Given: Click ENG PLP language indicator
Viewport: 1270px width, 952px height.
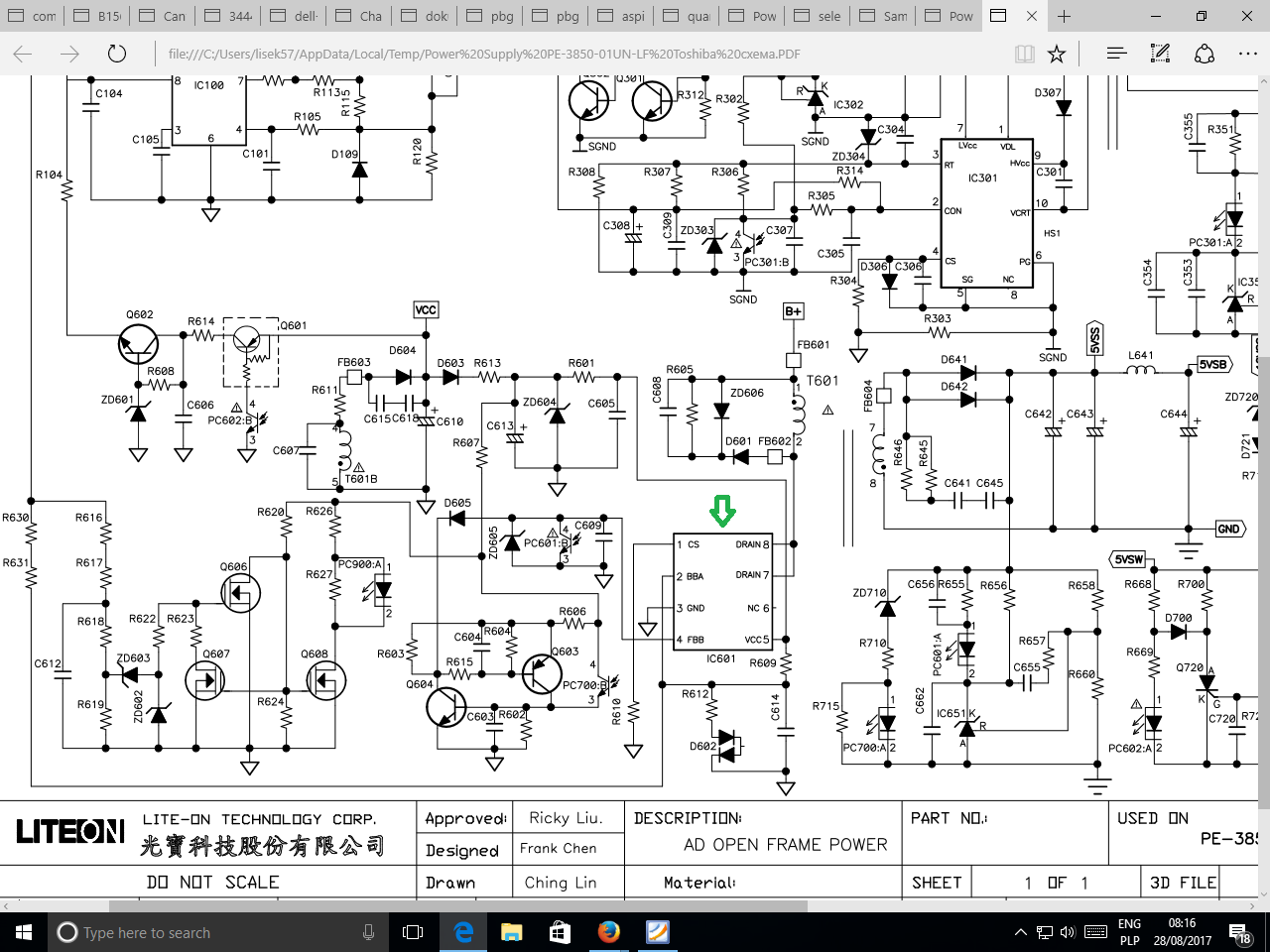Looking at the screenshot, I should pyautogui.click(x=1130, y=932).
